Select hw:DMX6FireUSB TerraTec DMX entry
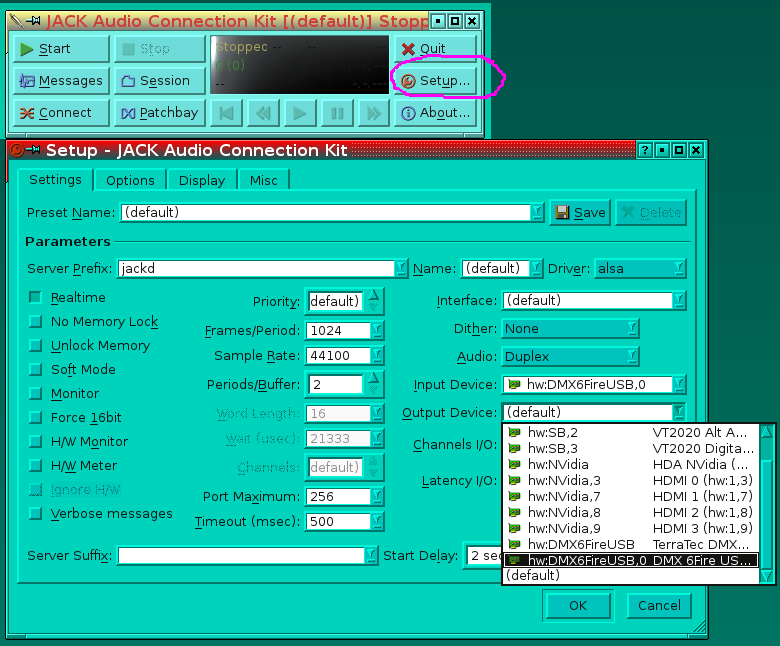 [631, 545]
